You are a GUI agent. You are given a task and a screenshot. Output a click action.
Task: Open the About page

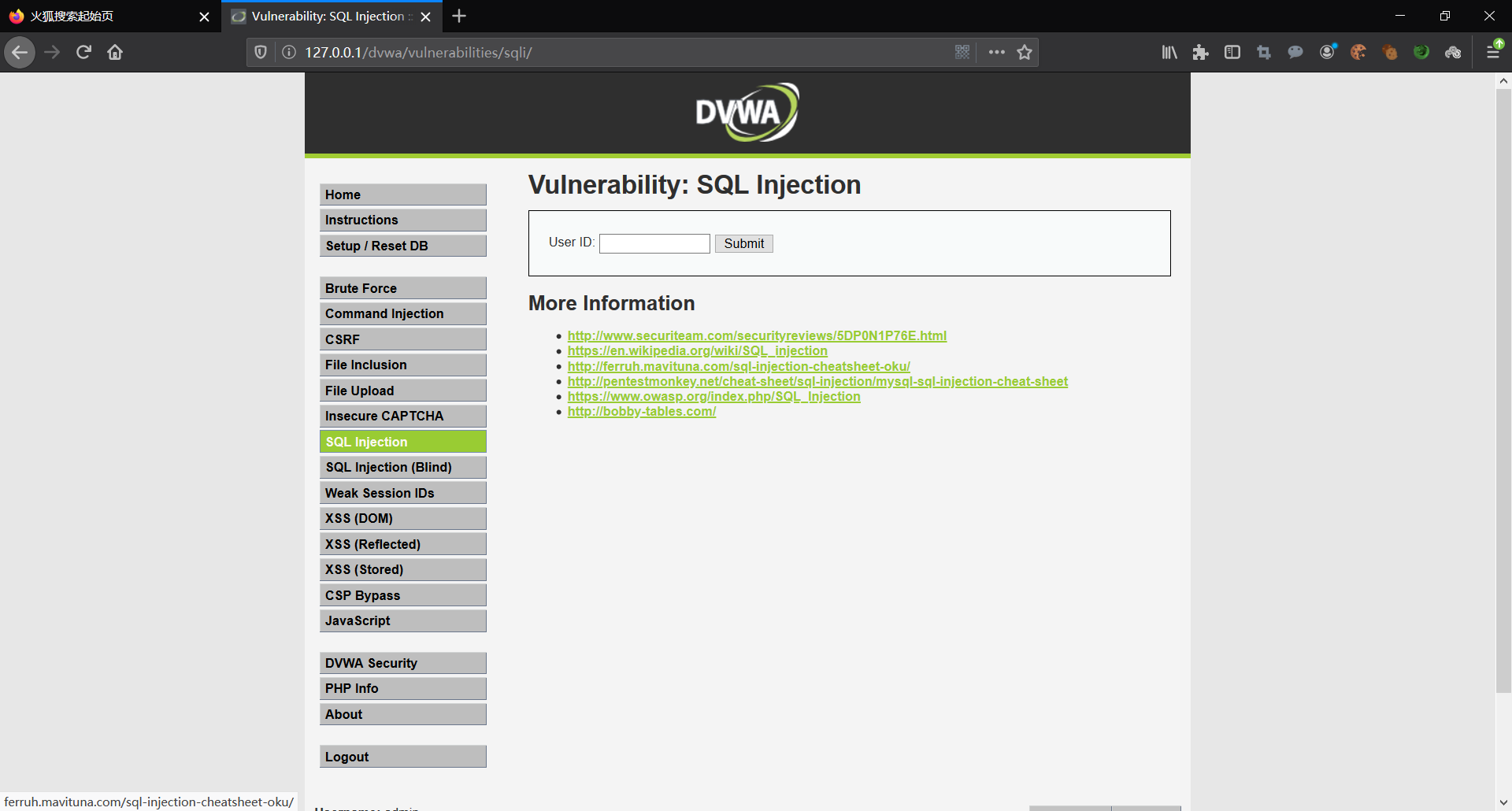(403, 714)
